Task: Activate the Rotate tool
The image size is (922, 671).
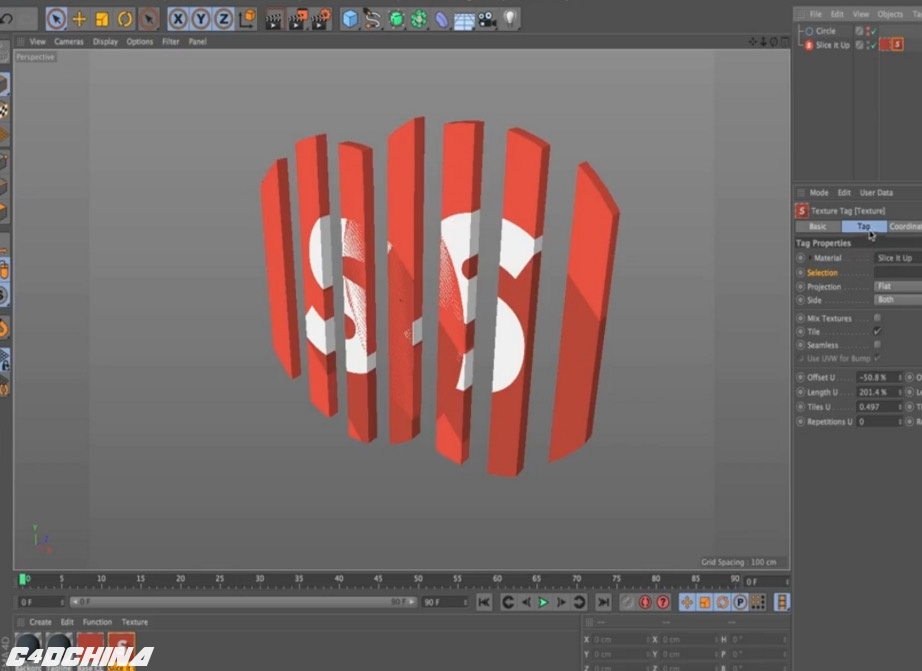Action: point(125,19)
